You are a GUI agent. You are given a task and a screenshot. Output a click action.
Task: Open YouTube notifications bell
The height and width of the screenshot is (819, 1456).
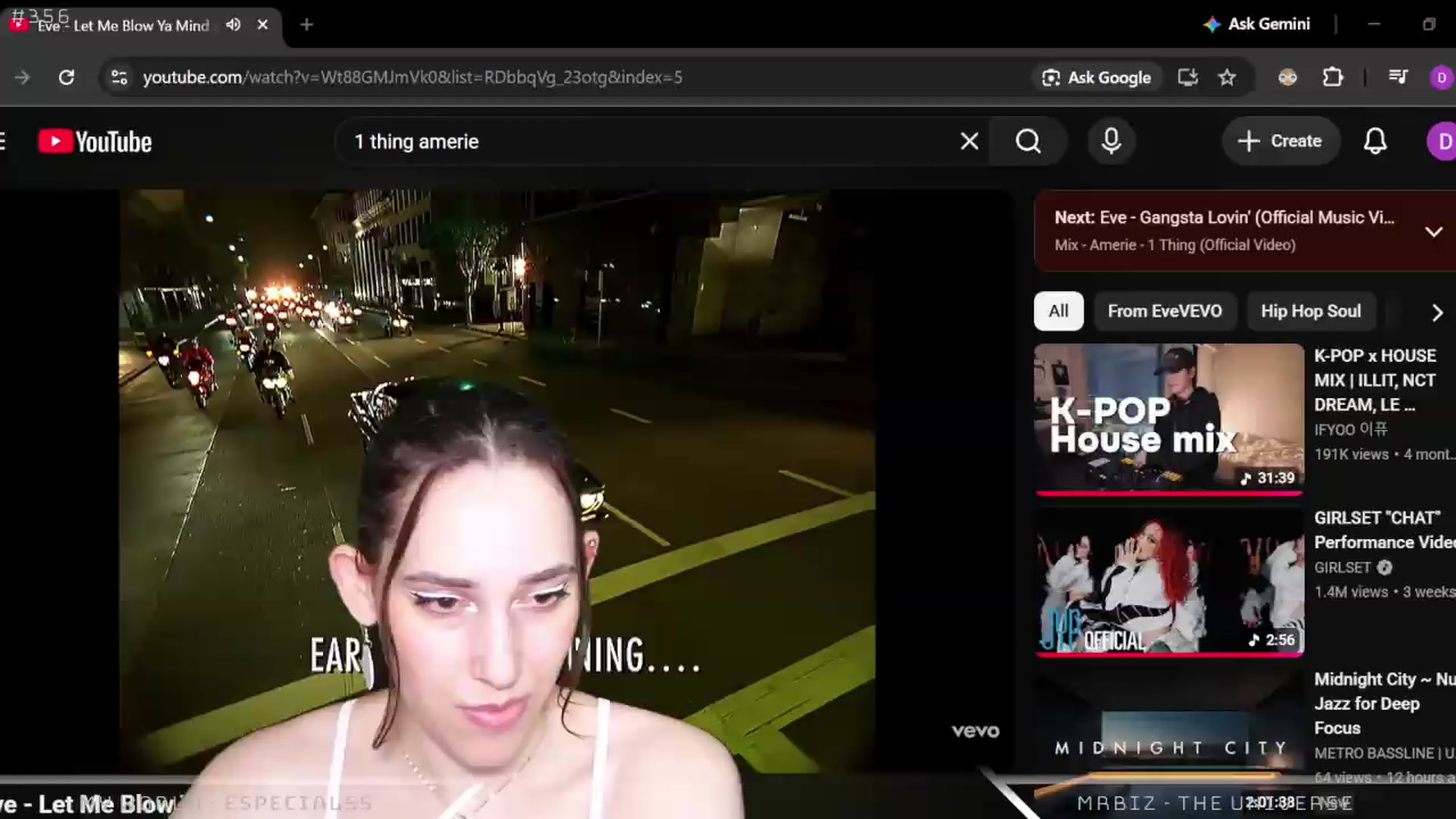coord(1375,142)
